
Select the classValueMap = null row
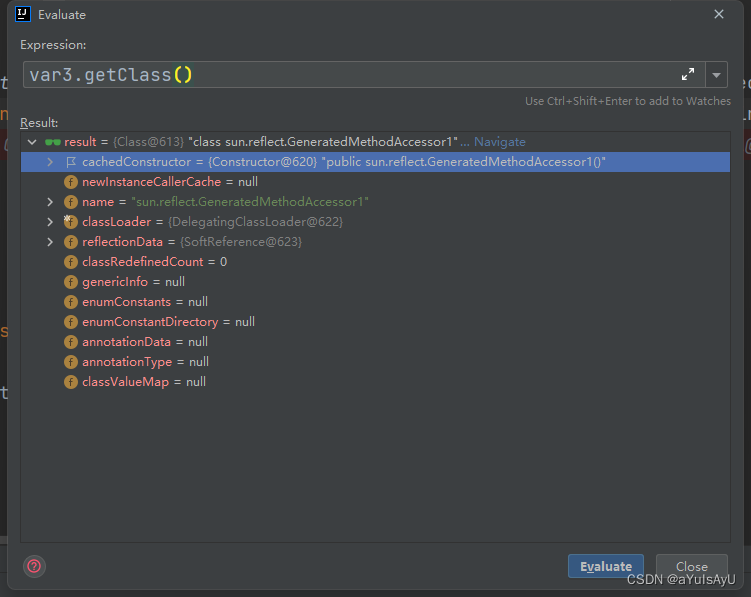point(376,382)
